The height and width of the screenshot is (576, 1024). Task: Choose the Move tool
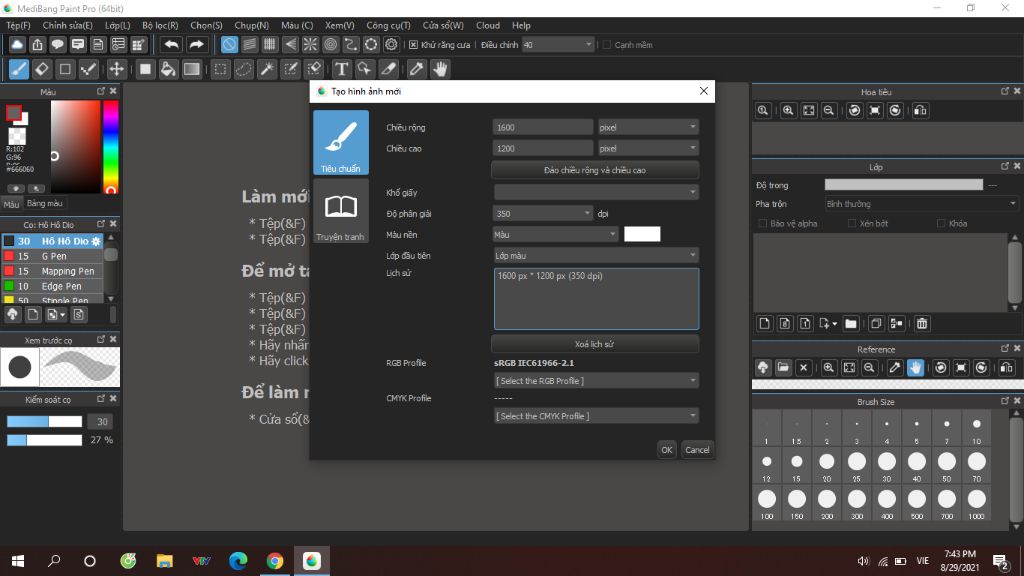click(116, 69)
